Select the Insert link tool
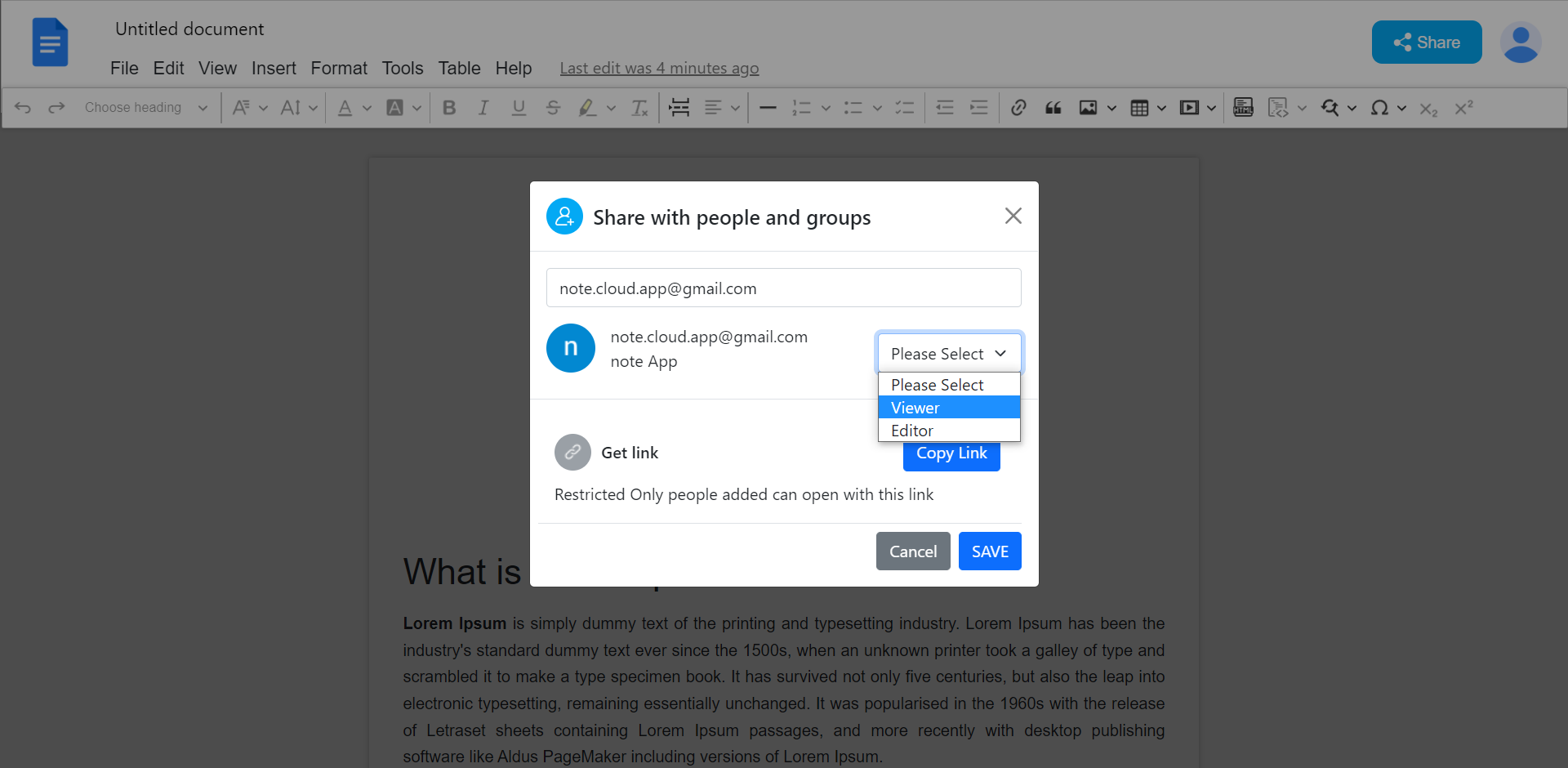The width and height of the screenshot is (1568, 768). [1018, 107]
